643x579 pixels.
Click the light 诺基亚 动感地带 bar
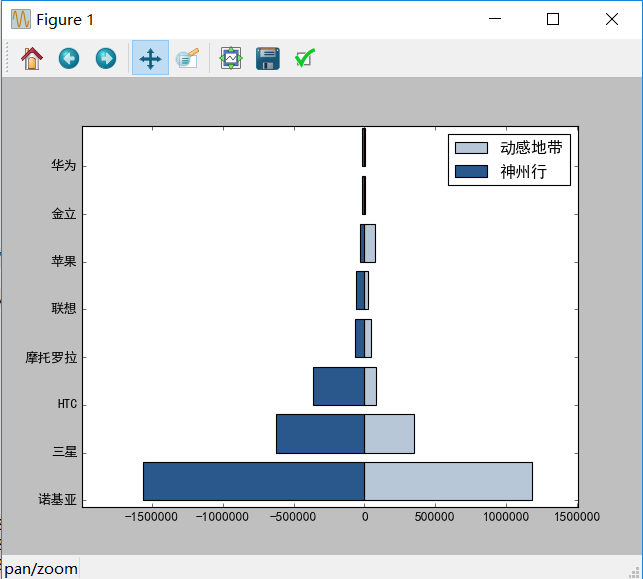[449, 481]
